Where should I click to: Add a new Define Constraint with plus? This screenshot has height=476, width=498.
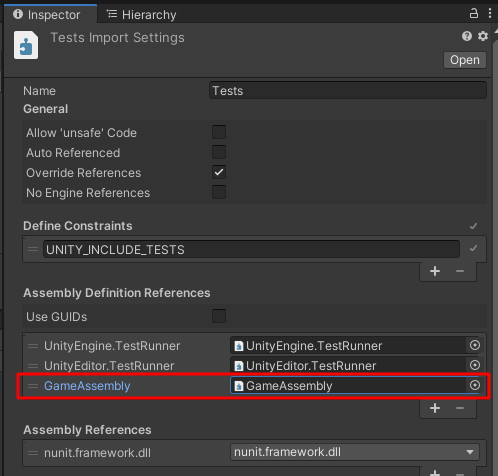coord(435,271)
